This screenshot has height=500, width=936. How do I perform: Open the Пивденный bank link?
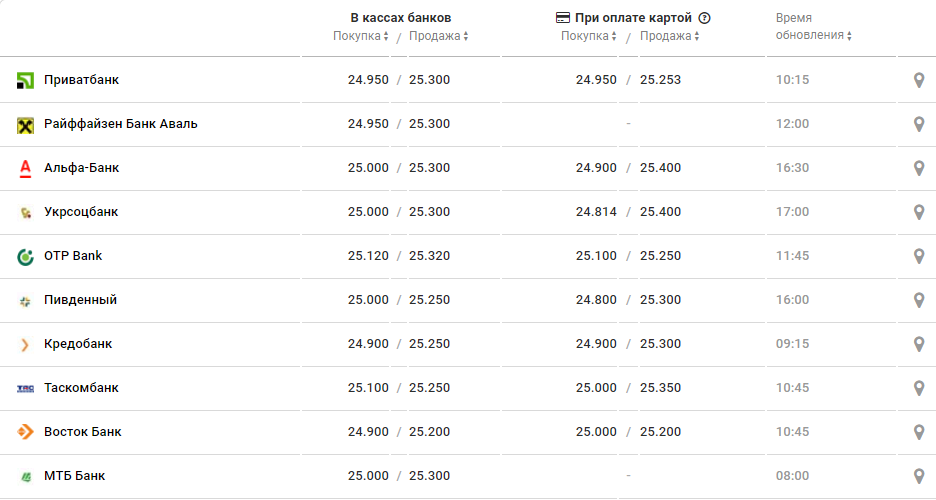pos(80,300)
